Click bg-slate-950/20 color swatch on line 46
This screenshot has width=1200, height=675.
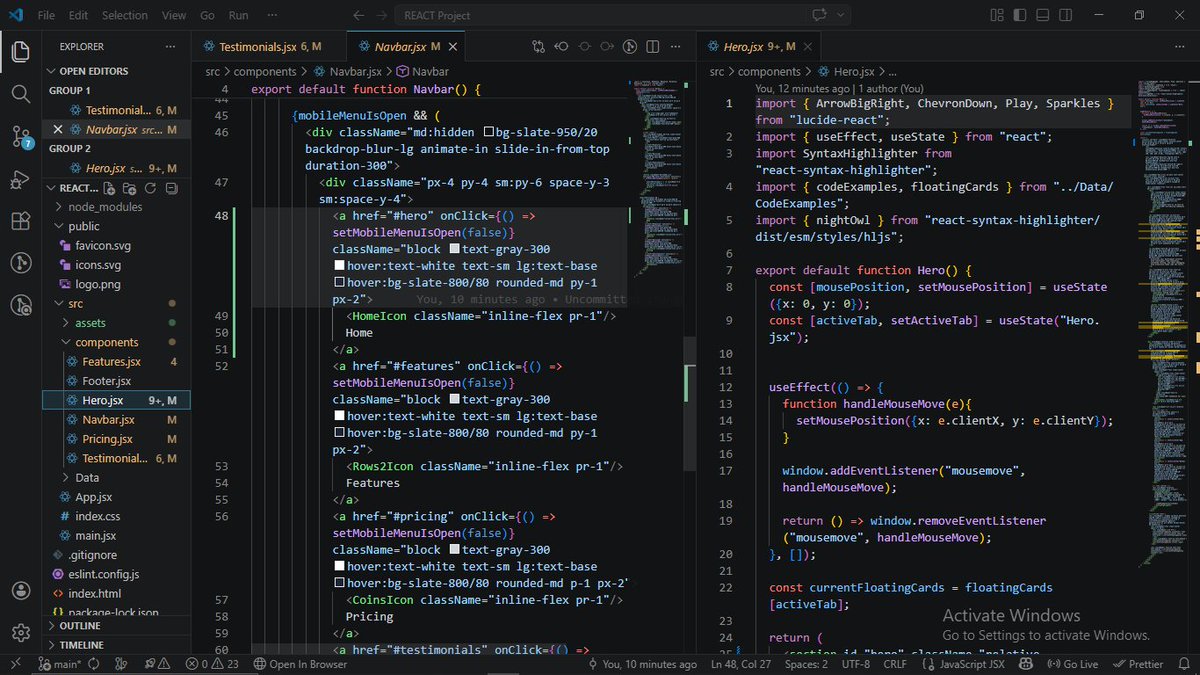point(489,132)
